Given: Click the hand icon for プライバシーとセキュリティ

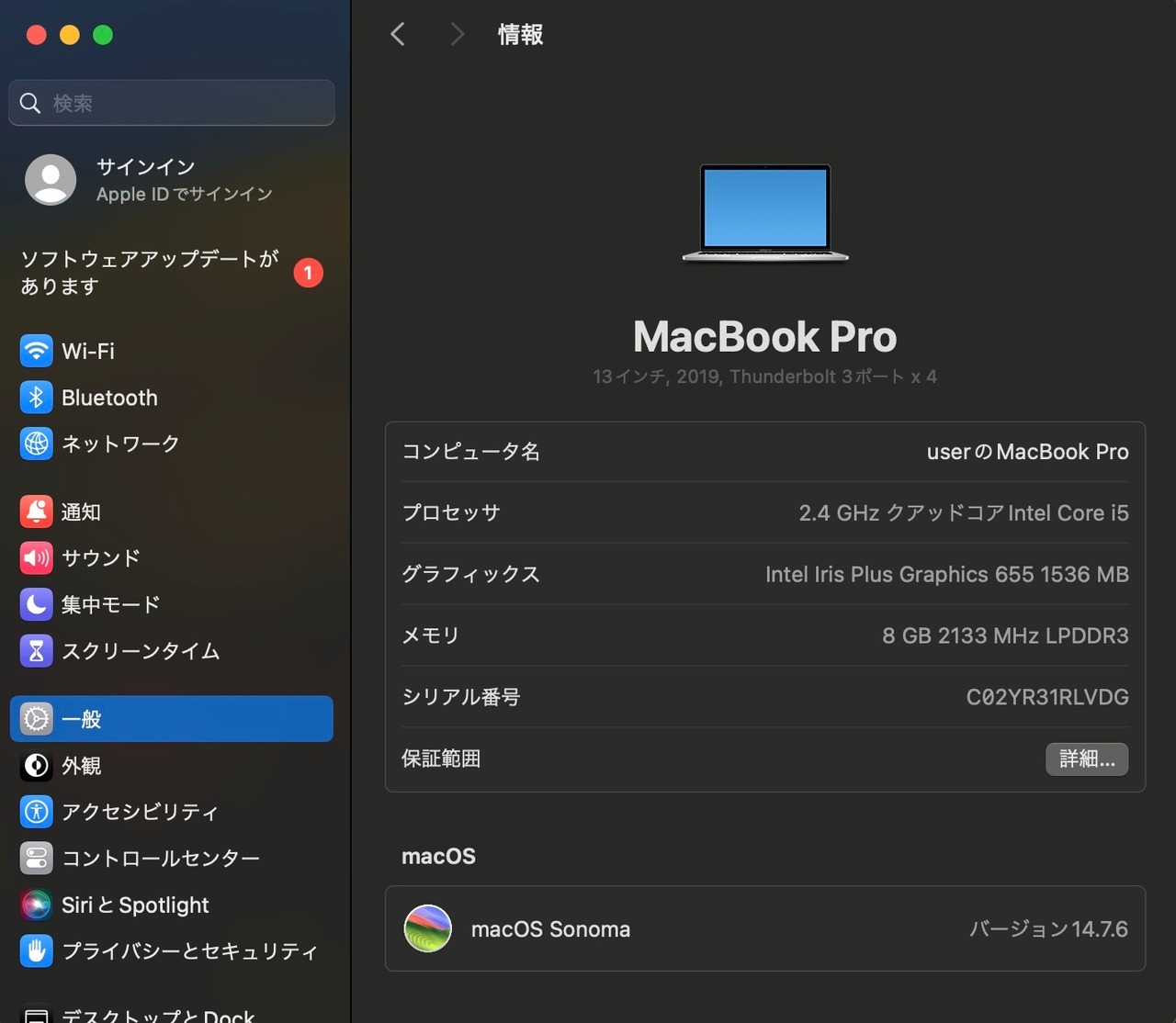Looking at the screenshot, I should point(37,950).
